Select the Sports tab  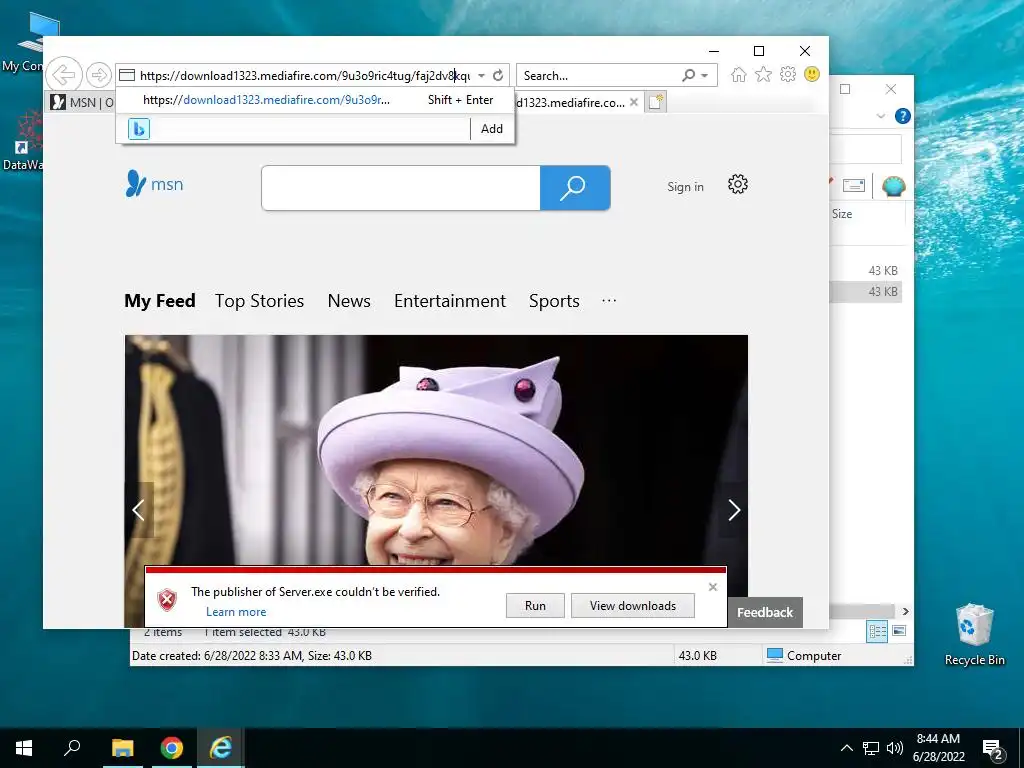click(x=554, y=301)
